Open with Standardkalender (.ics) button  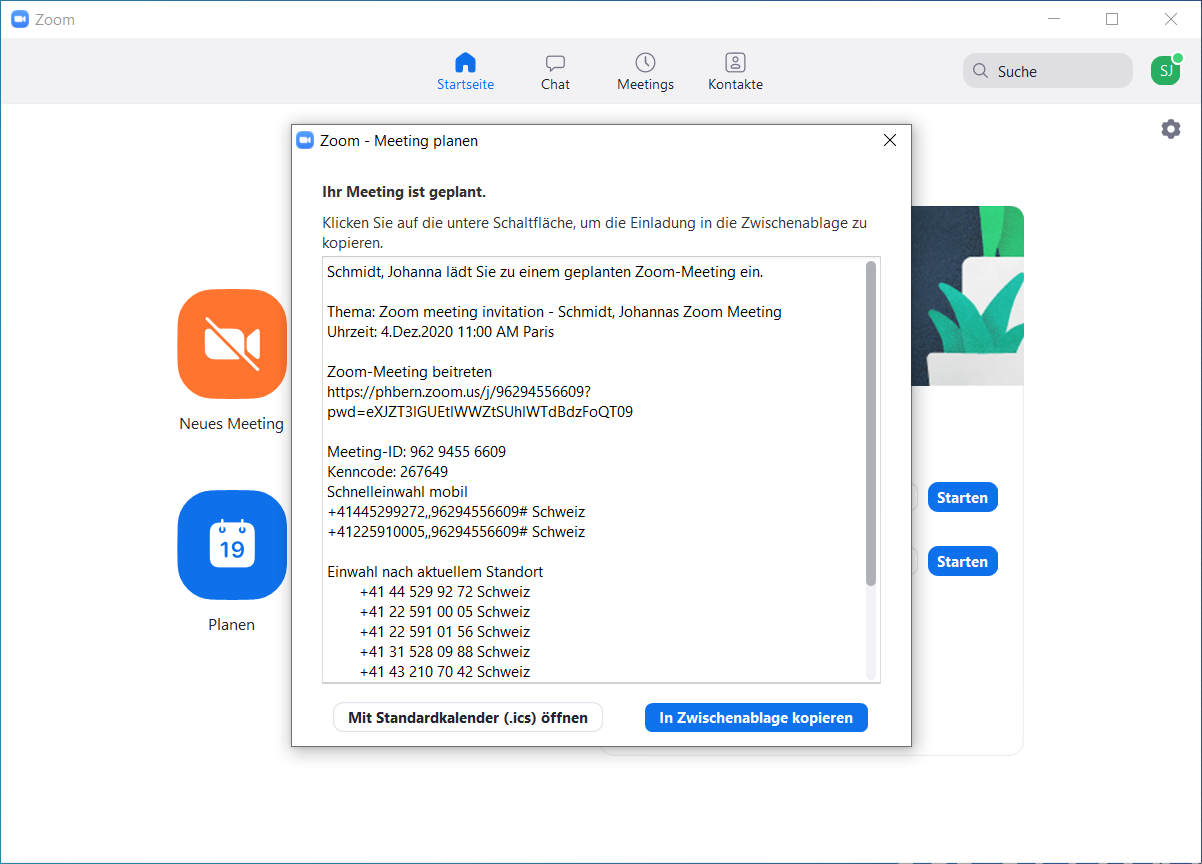(x=468, y=717)
